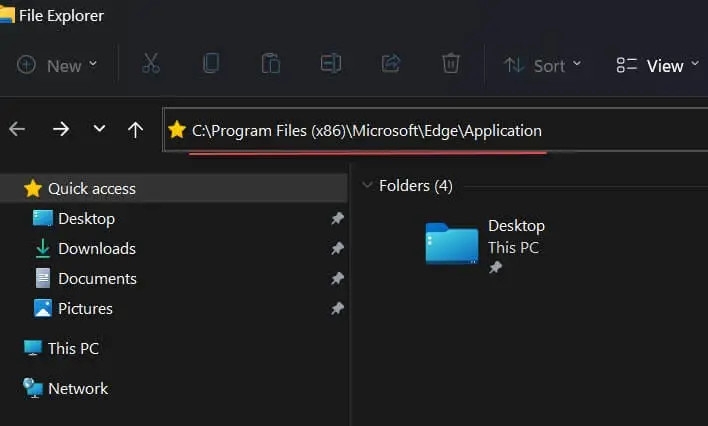This screenshot has height=426, width=708.
Task: Click the pin icon beside sidebar Desktop
Action: tap(337, 219)
